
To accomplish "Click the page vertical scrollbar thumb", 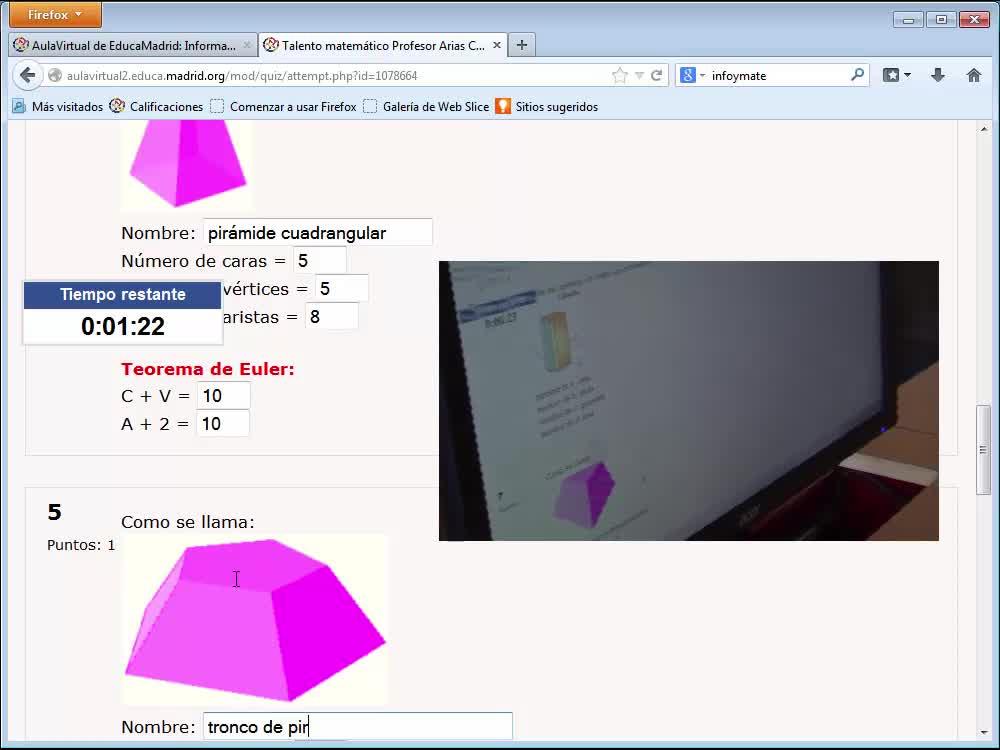I will [983, 450].
